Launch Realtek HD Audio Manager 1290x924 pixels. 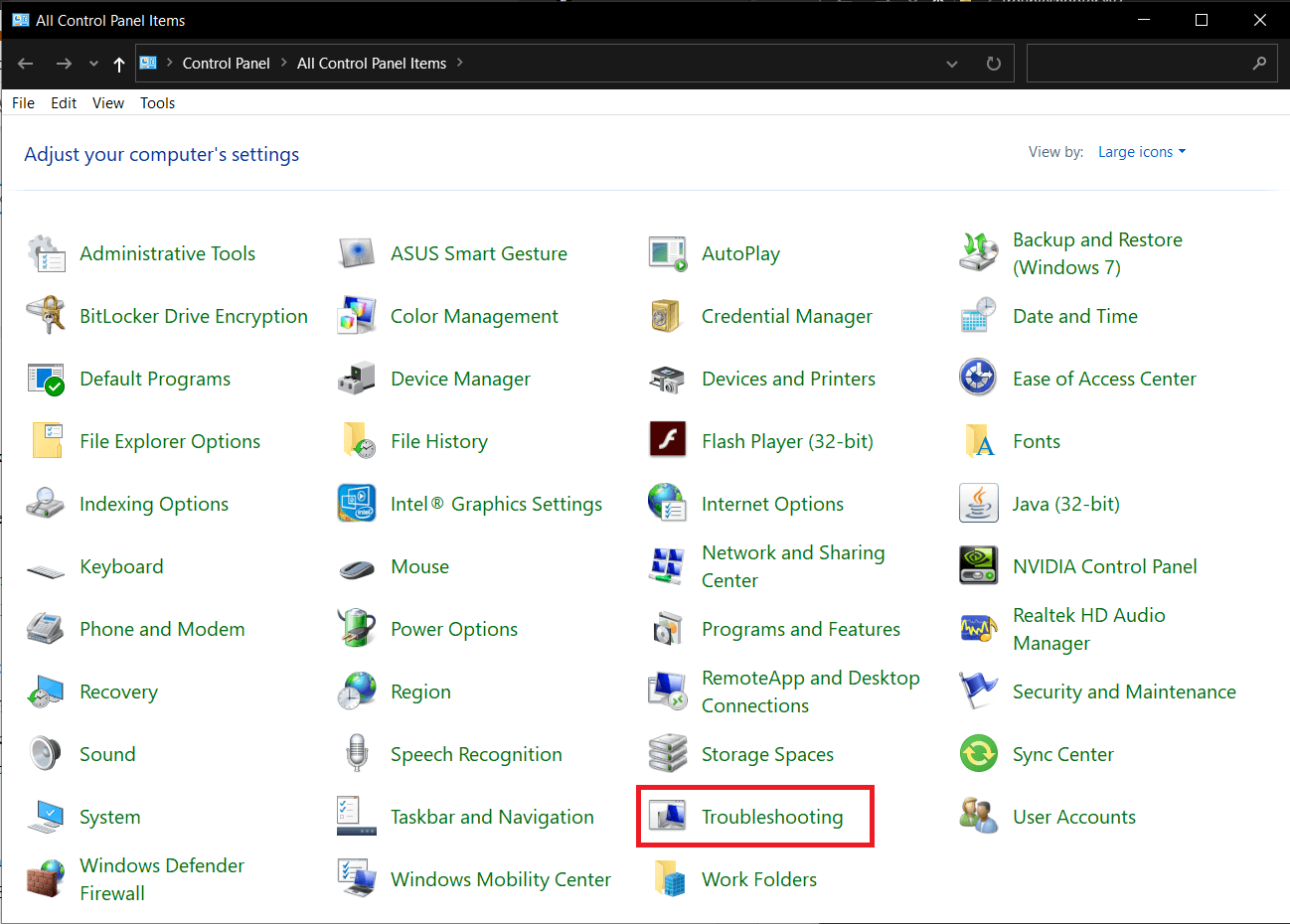pos(1088,628)
